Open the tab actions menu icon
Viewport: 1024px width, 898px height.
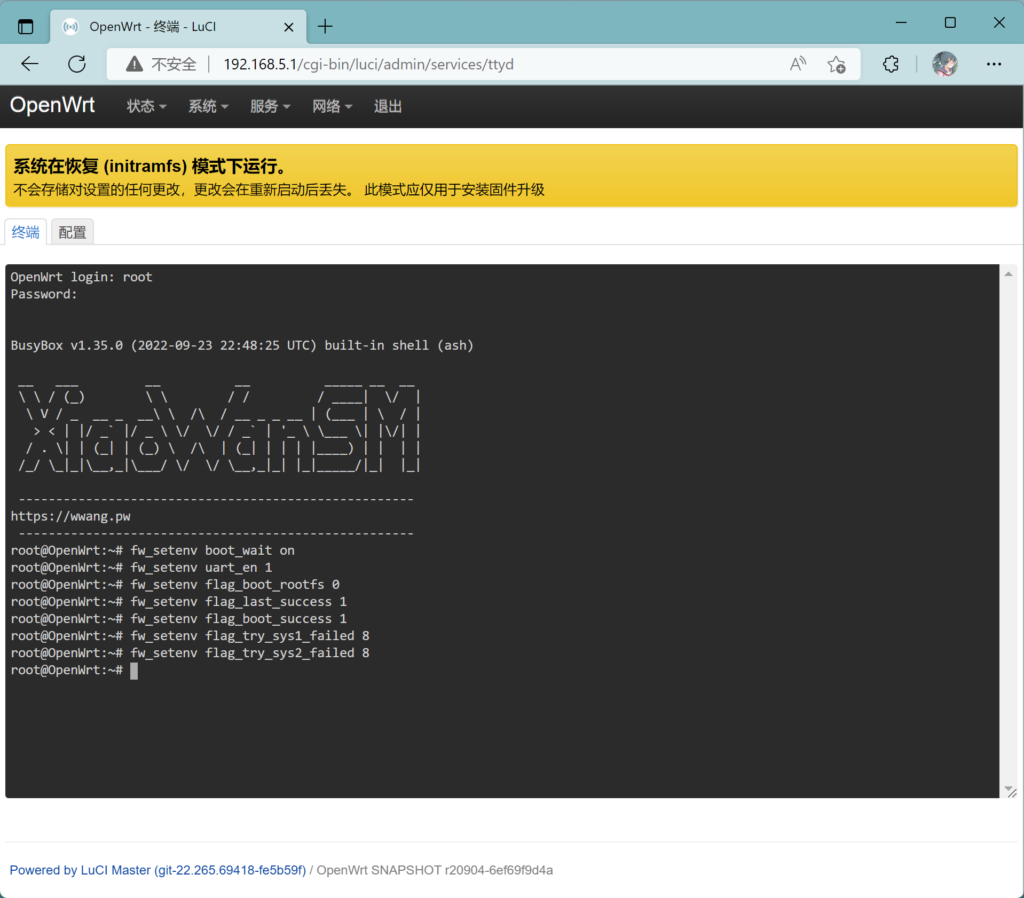tap(25, 27)
